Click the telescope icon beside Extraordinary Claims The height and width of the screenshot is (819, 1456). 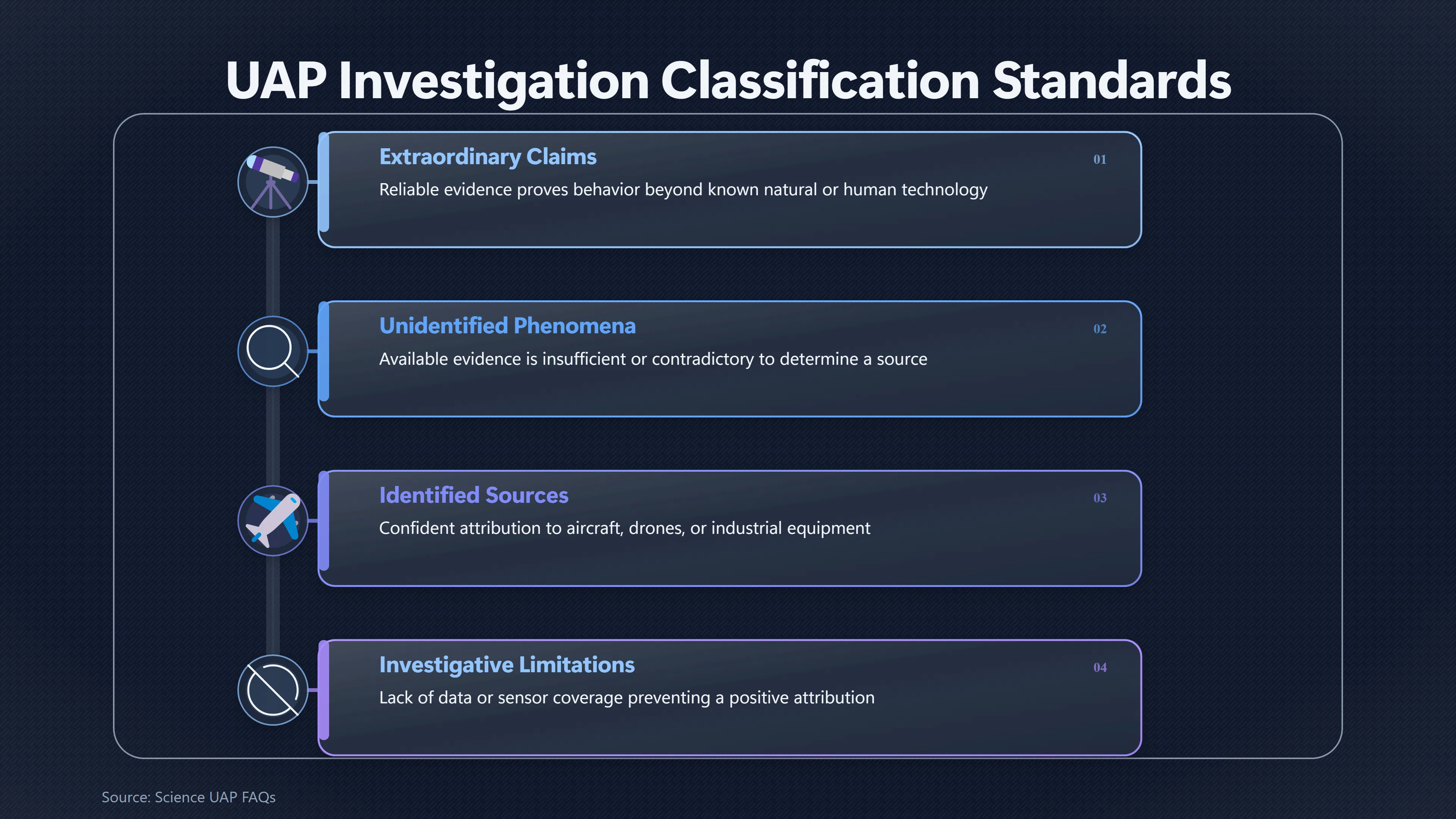click(x=273, y=182)
